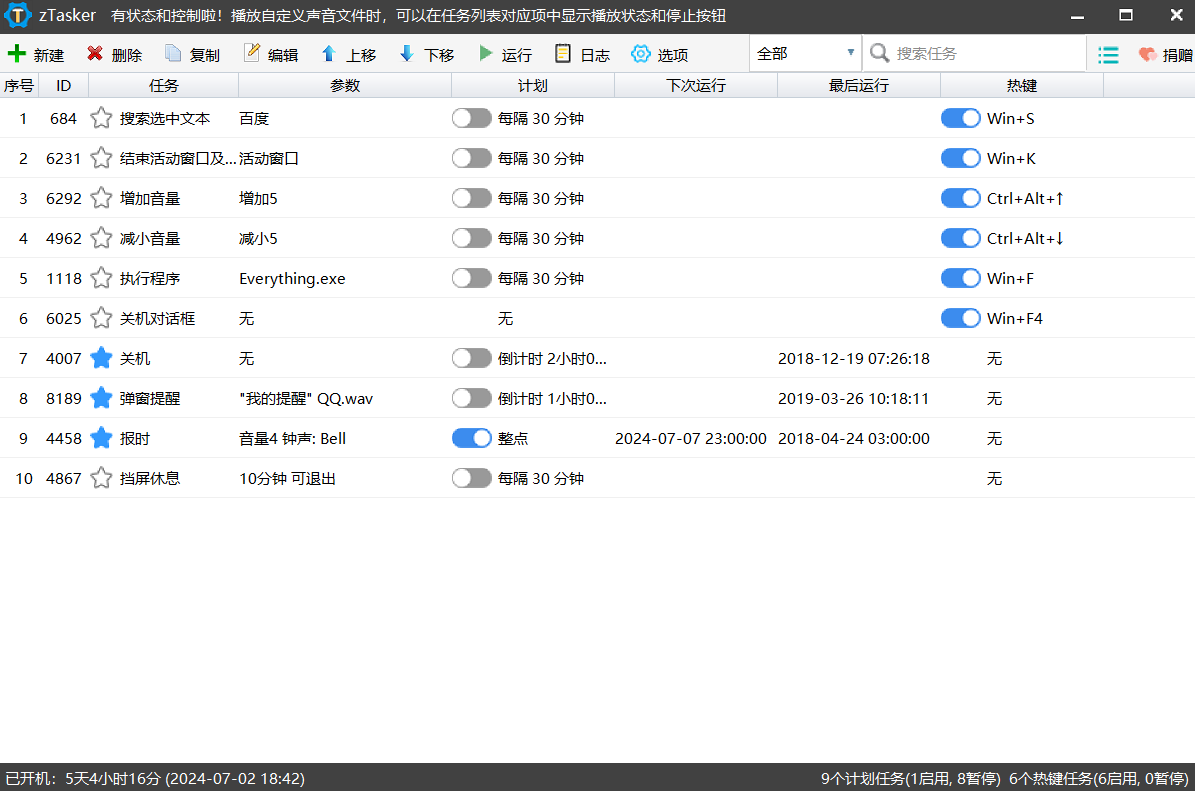Screen dimensions: 1195x791
Task: Click the green plus 新建 icon
Action: tap(17, 53)
